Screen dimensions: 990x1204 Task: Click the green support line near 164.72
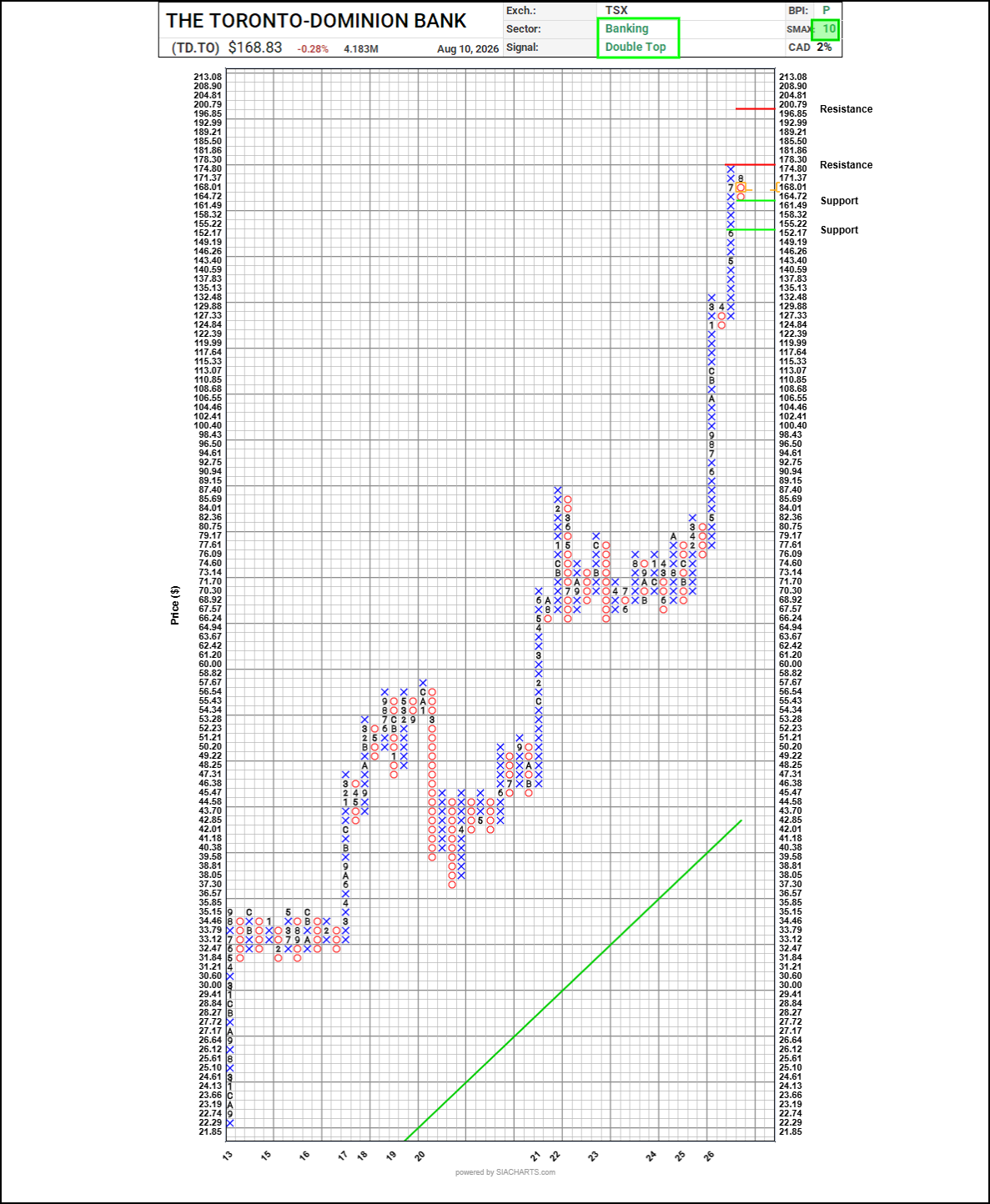(755, 200)
